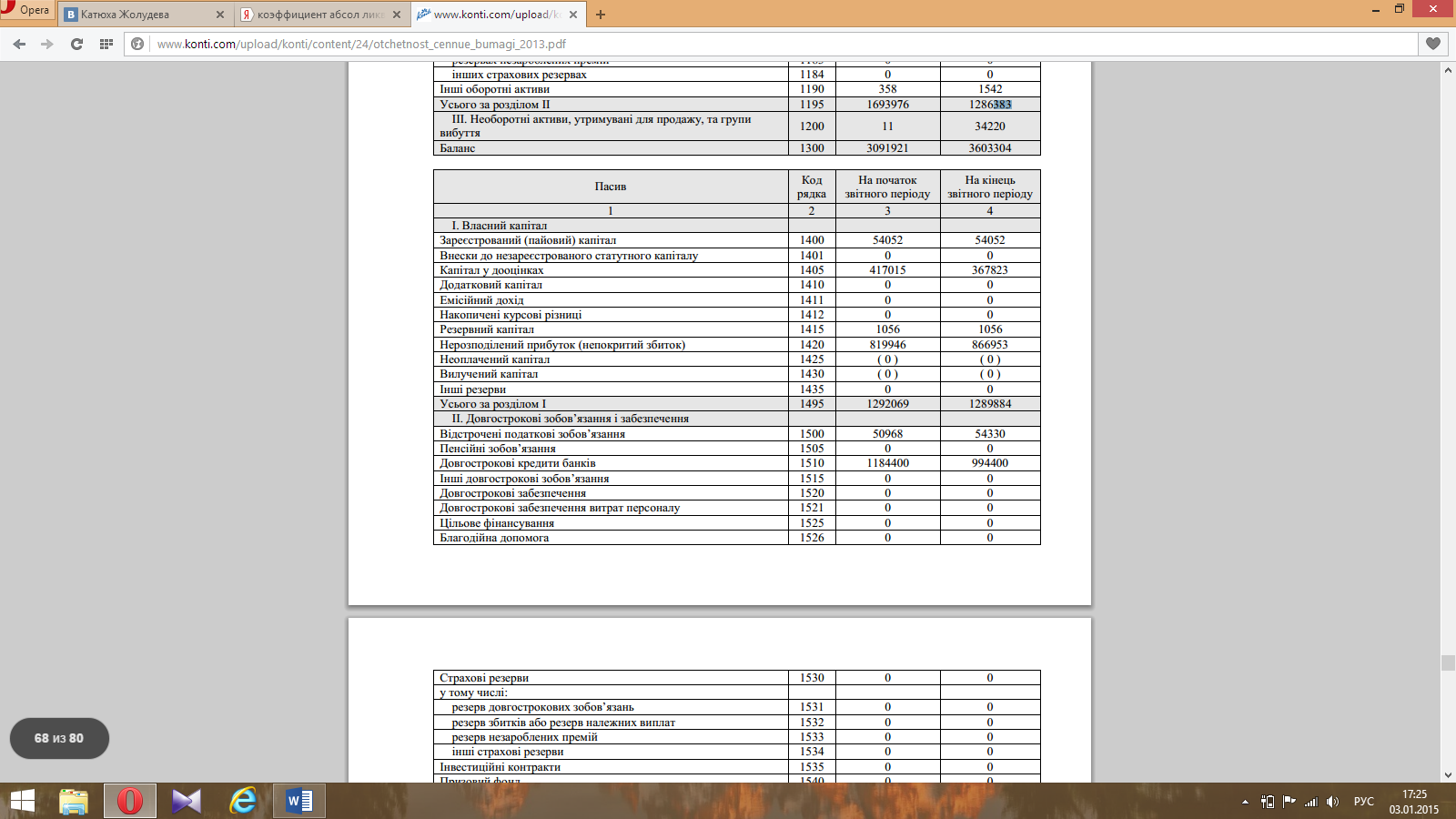1456x819 pixels.
Task: Click the partially highlighted value 1286383
Action: pos(990,105)
